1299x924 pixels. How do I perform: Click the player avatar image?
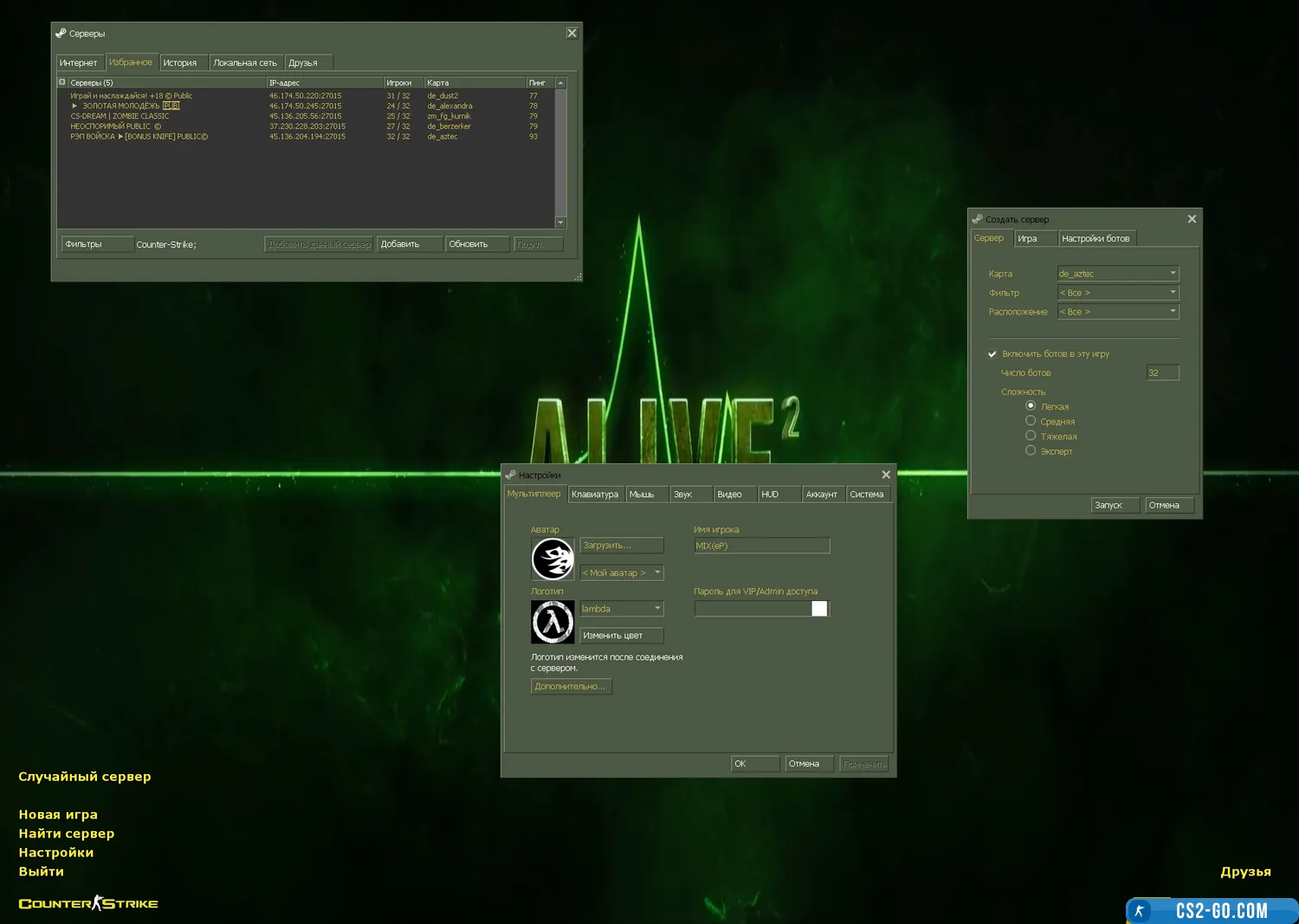[553, 559]
